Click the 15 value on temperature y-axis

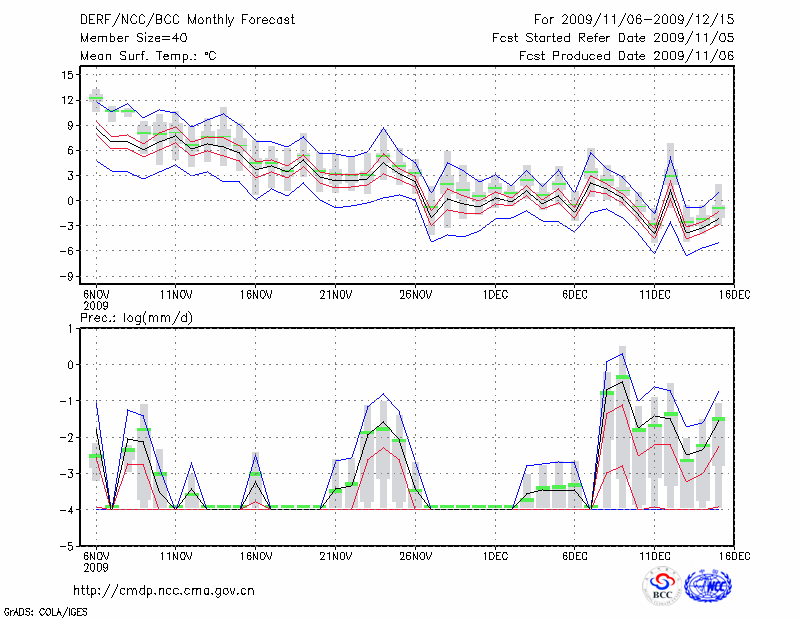click(x=67, y=75)
